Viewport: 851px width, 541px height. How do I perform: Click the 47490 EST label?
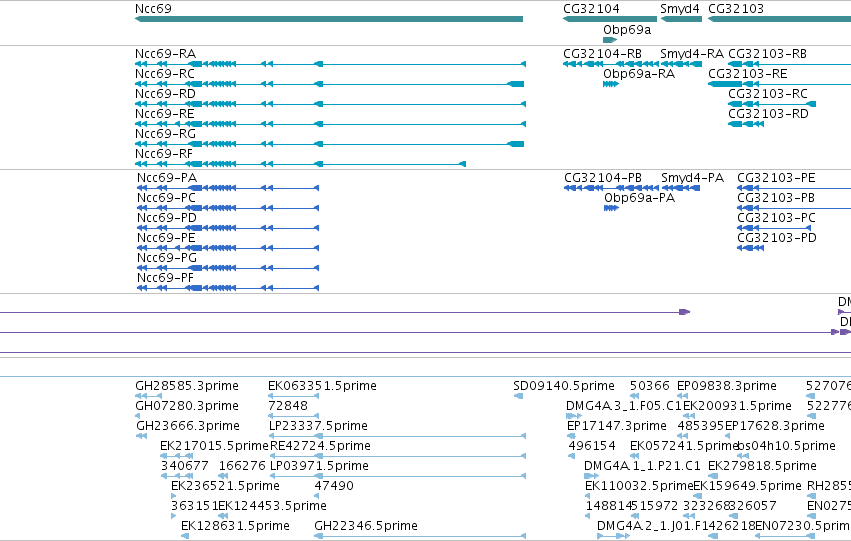click(334, 486)
